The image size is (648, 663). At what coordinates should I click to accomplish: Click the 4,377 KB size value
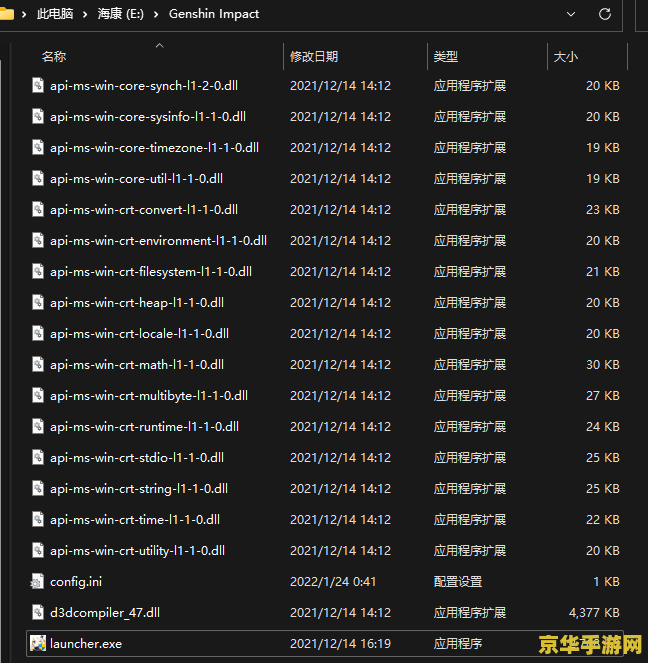pos(594,613)
